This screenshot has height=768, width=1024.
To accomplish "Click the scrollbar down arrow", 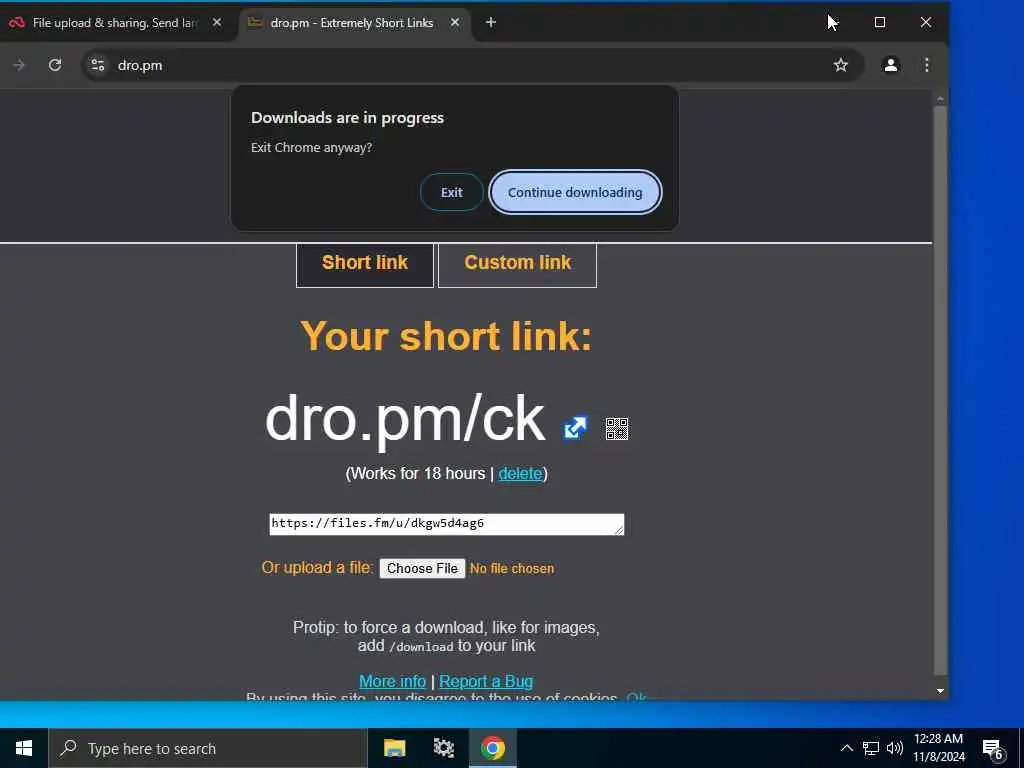I will coord(940,691).
